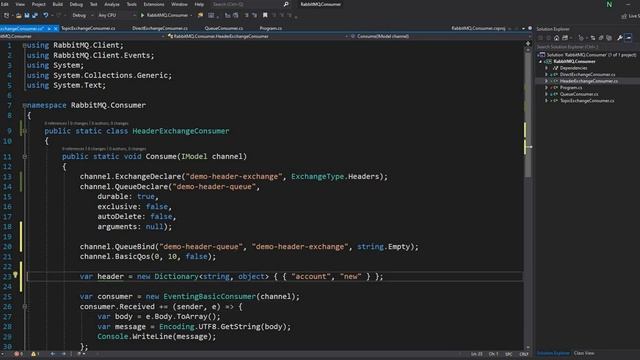Click the Live Share icon

point(624,16)
